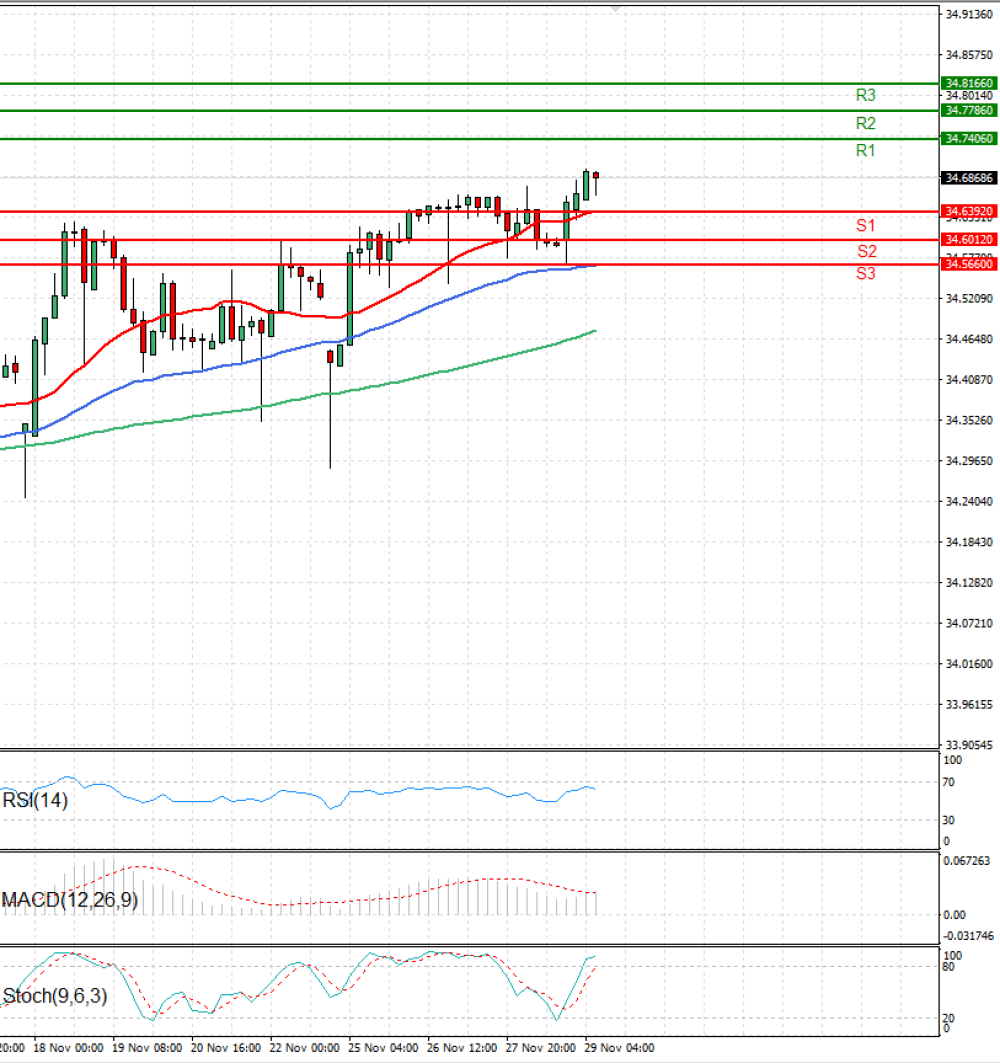This screenshot has width=1000, height=1063.
Task: Click the 34.29650 price axis value
Action: tap(969, 461)
